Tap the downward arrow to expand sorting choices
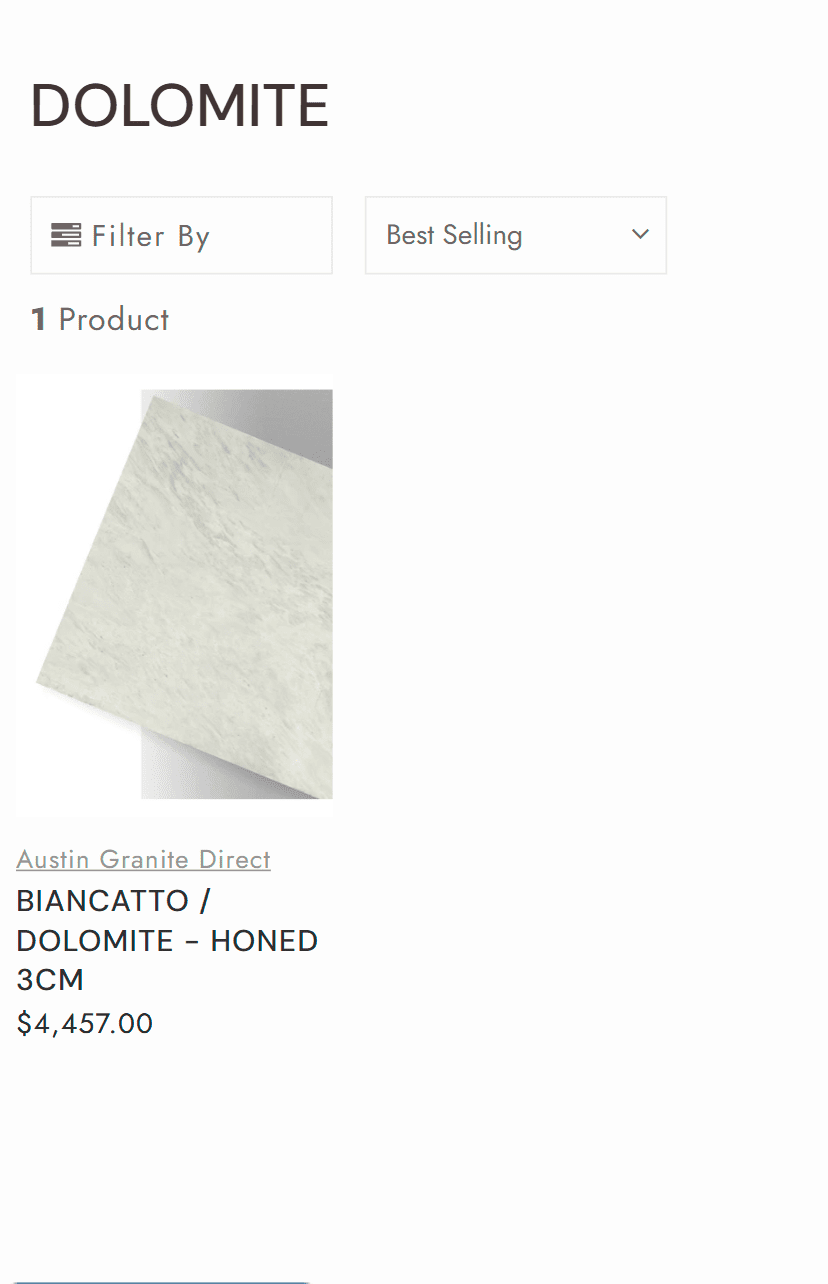Screen dimensions: 828x1284 click(639, 234)
